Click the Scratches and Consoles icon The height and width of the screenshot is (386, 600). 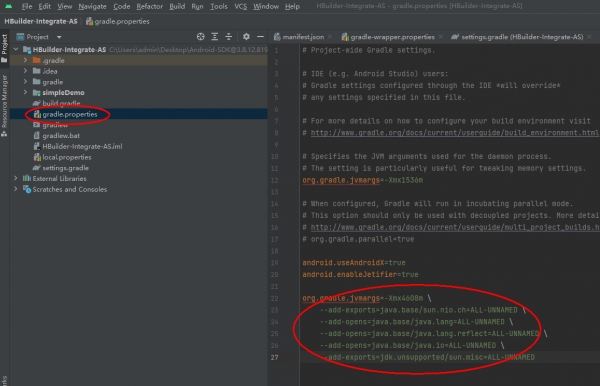coord(27,189)
